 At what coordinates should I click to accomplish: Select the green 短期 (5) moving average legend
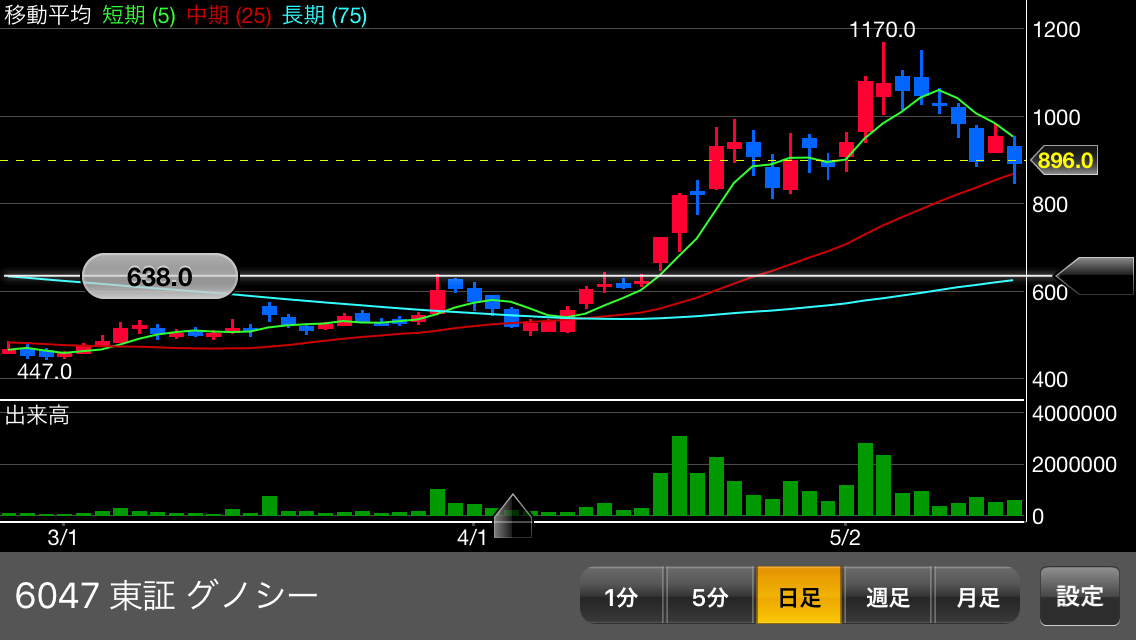138,16
